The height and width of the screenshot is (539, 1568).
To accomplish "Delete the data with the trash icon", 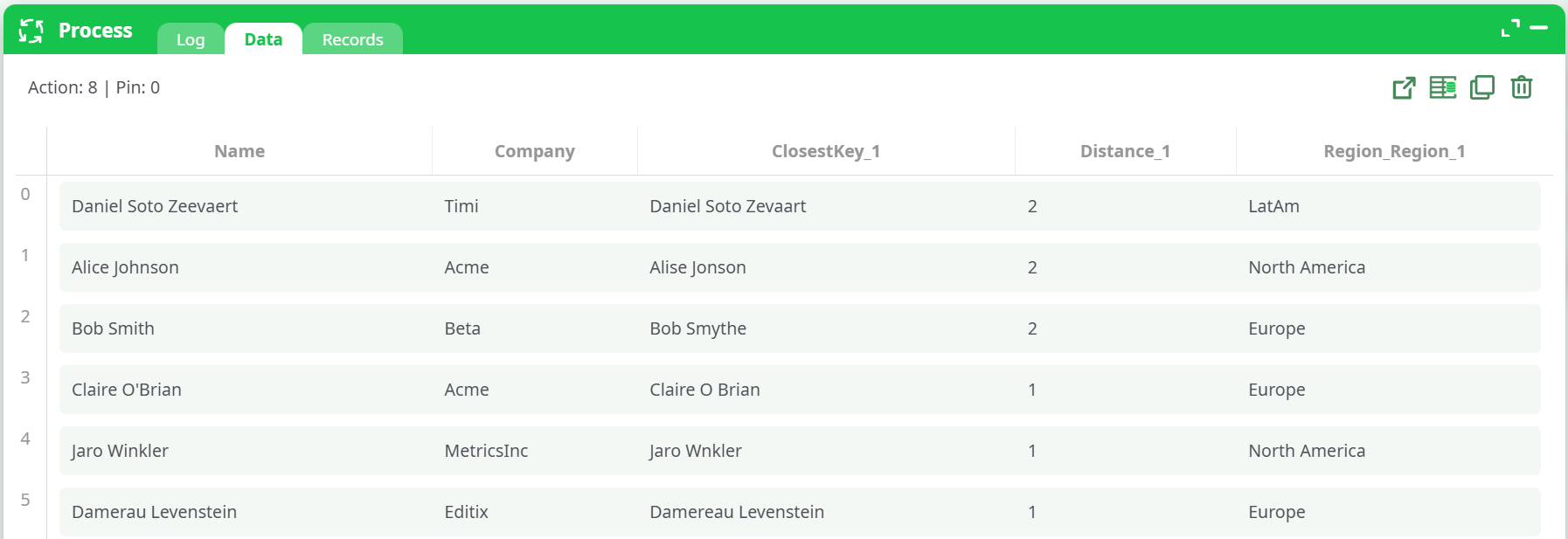I will 1521,87.
